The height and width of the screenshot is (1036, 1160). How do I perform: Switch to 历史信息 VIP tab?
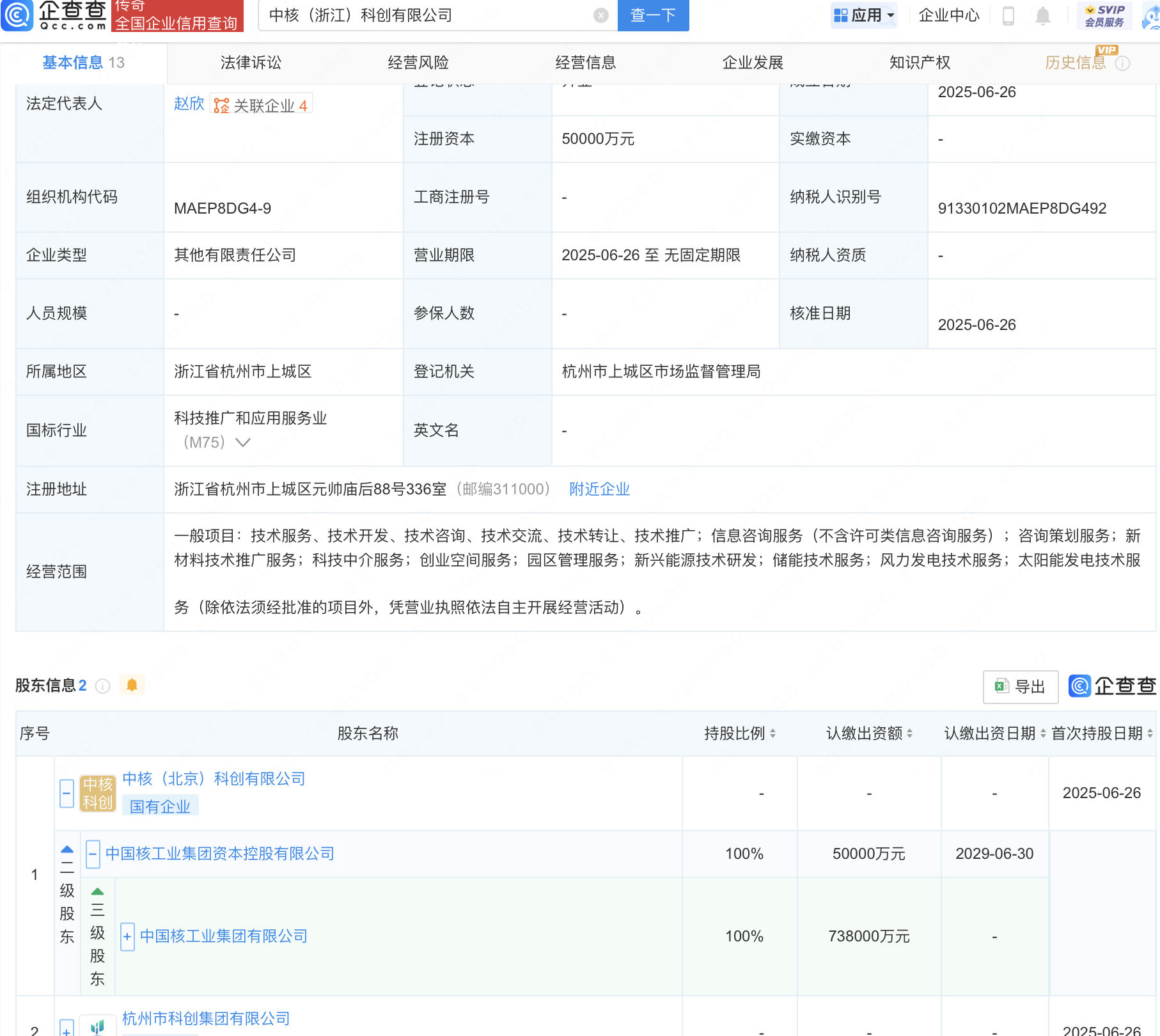click(1076, 63)
